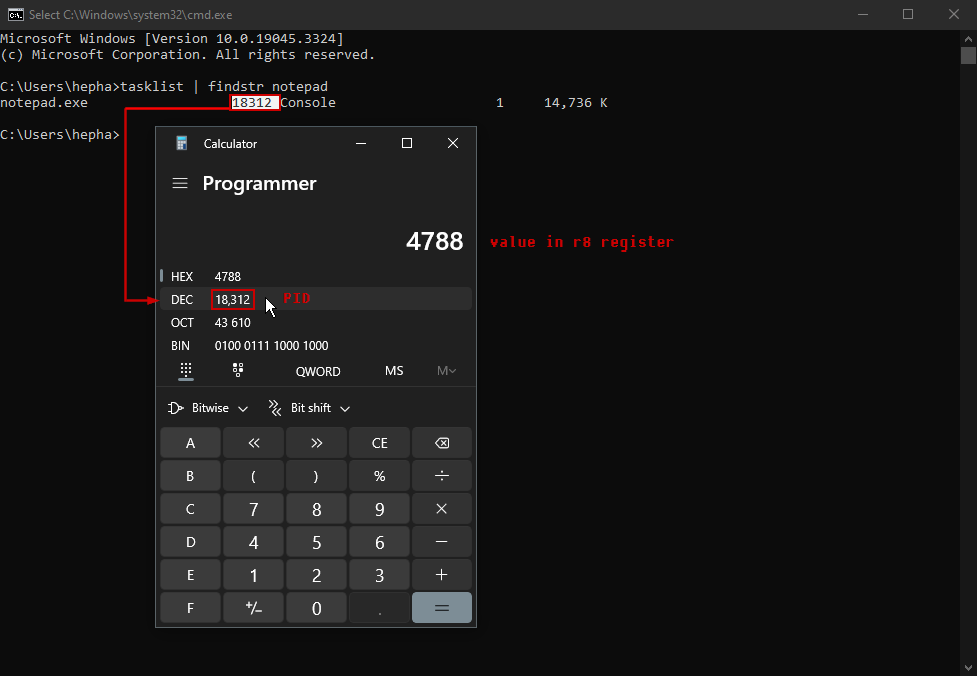
Task: Switch to the bit toggling keypad
Action: coord(238,370)
